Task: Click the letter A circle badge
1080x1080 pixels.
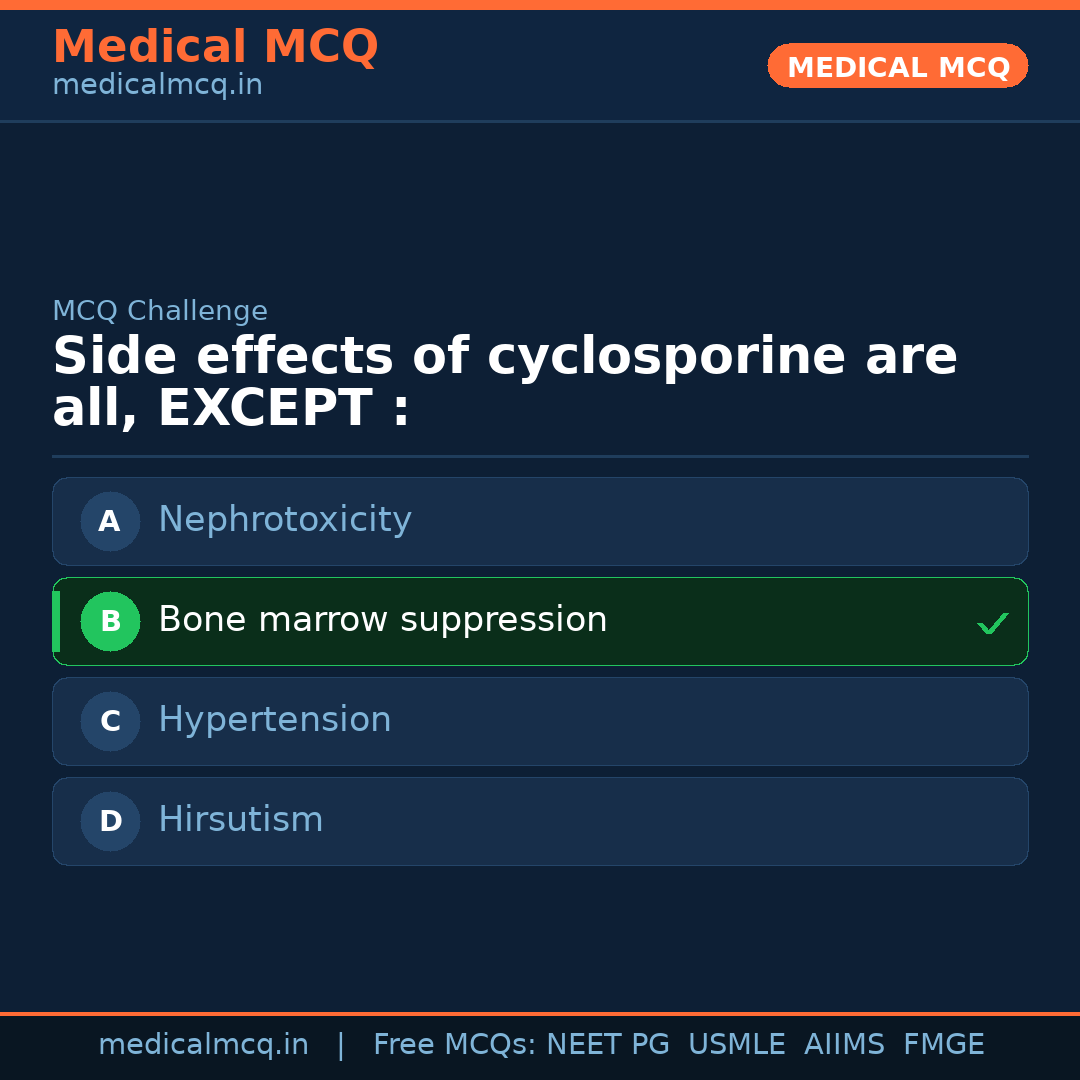Action: (110, 521)
